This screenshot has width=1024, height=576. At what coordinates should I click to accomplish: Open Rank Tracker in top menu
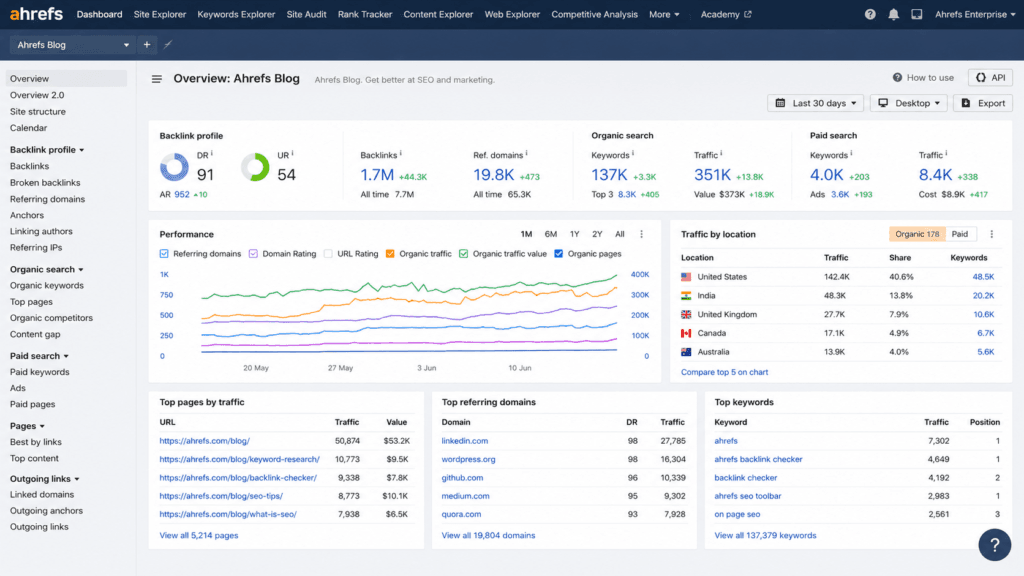coord(364,14)
